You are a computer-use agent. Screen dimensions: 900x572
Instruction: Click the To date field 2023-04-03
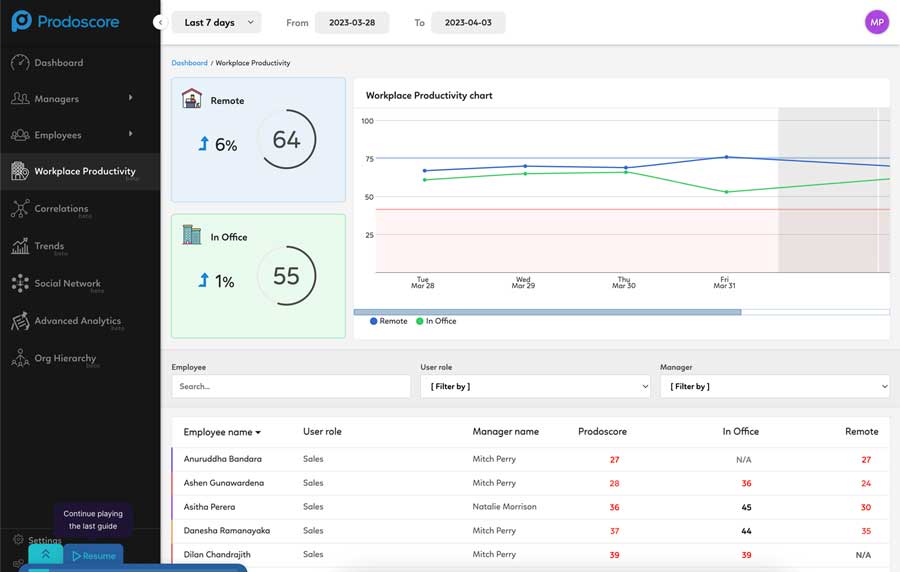click(468, 22)
